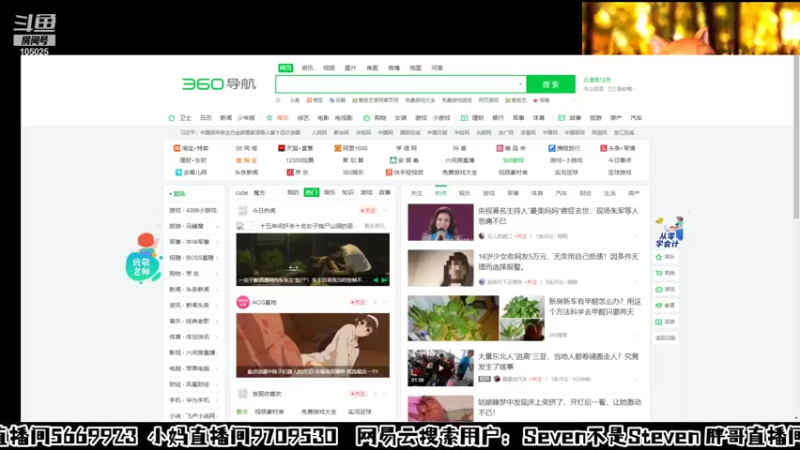The height and width of the screenshot is (450, 800).
Task: Select the 地图 search tab
Action: point(415,68)
